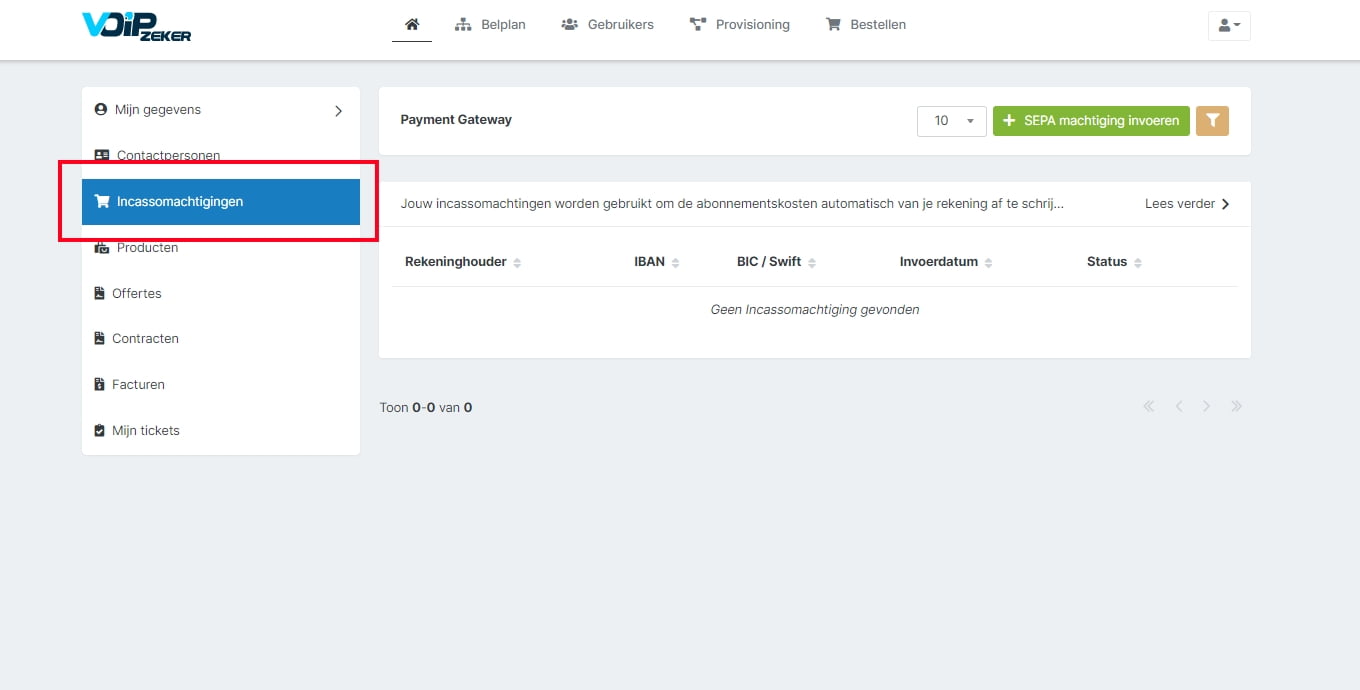The width and height of the screenshot is (1360, 690).
Task: Sort by IBAN column
Action: pos(657,262)
